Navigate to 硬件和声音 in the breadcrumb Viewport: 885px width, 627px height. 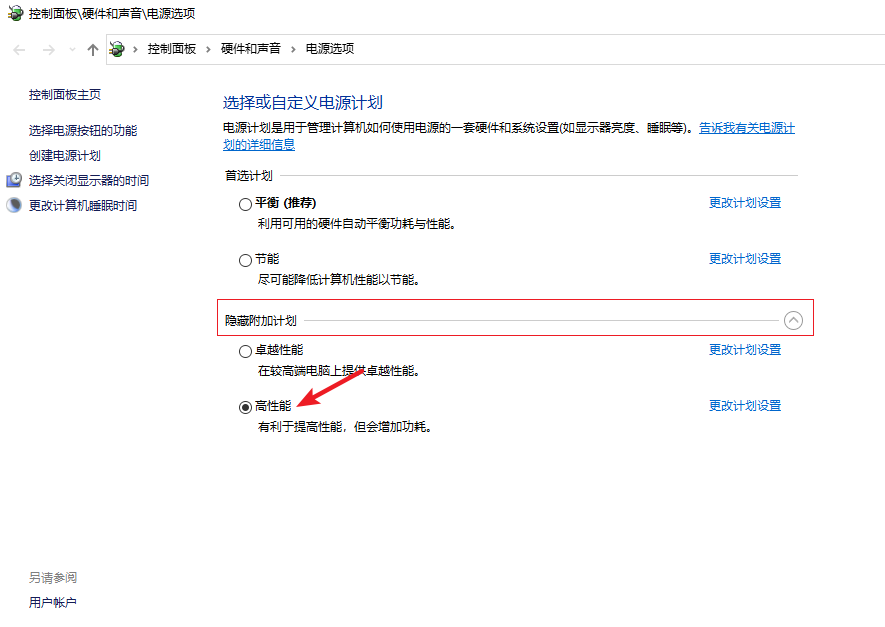tap(251, 49)
